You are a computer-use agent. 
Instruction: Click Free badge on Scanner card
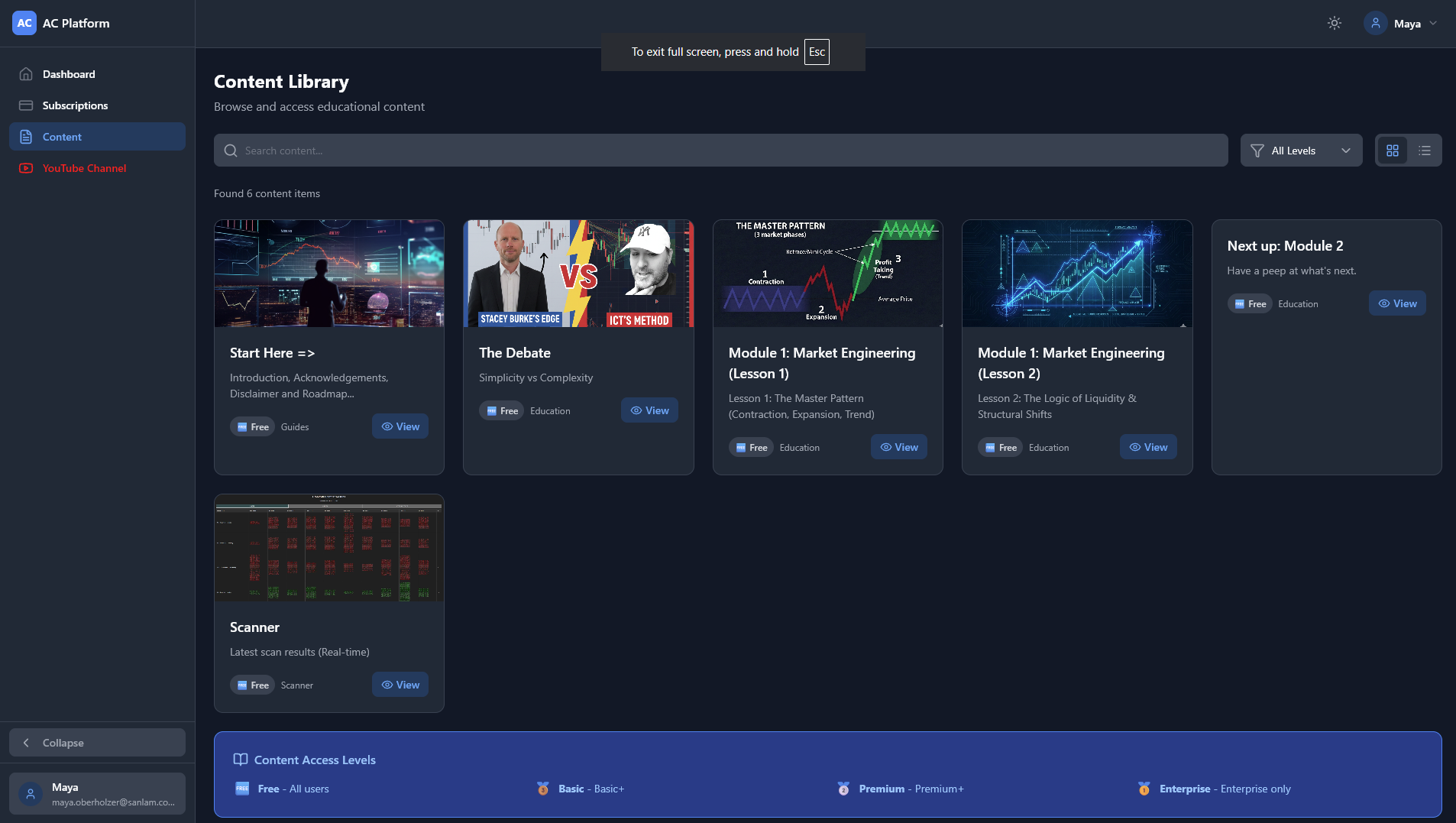(x=252, y=685)
